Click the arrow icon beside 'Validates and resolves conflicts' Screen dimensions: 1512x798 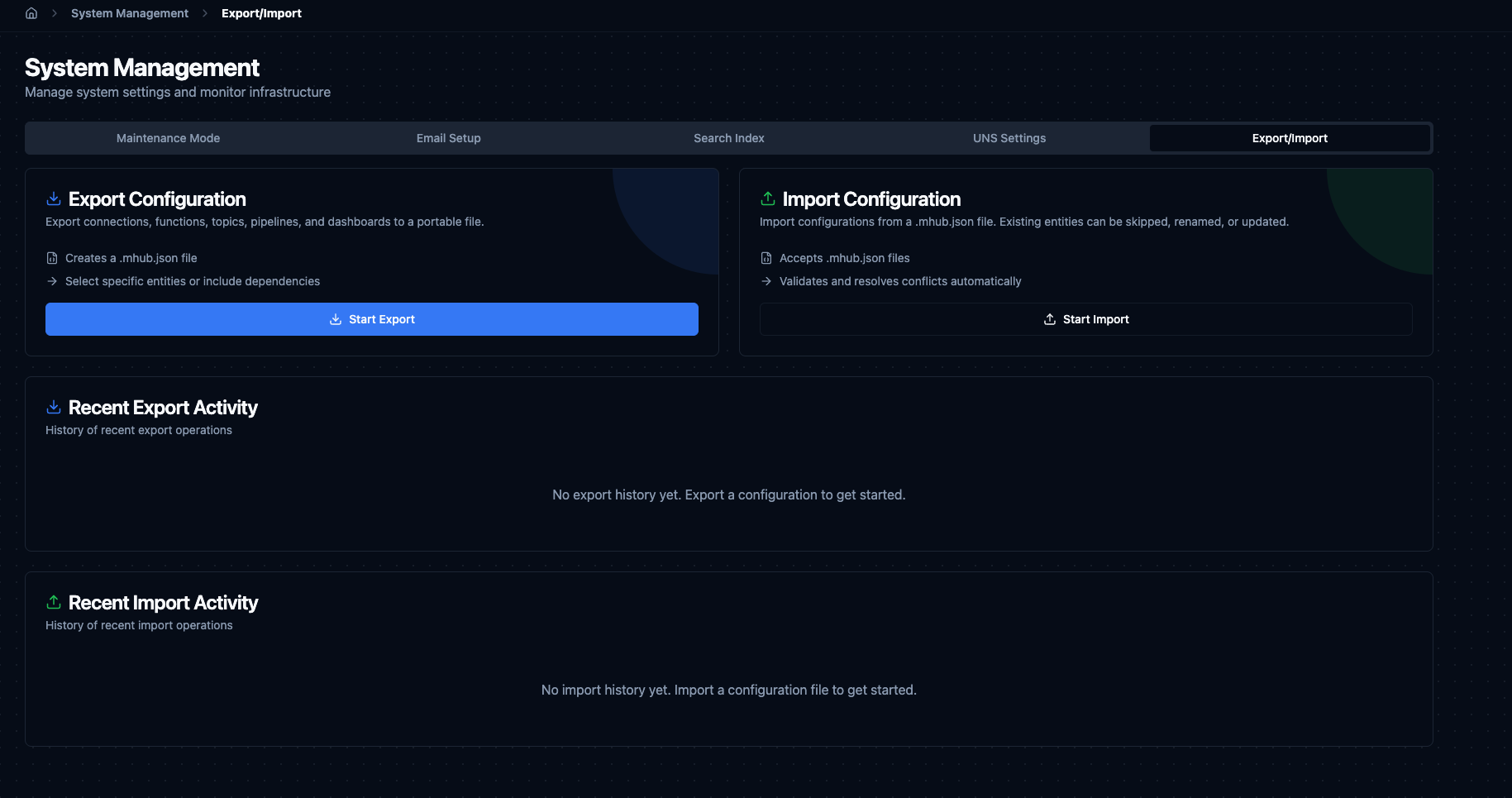766,281
